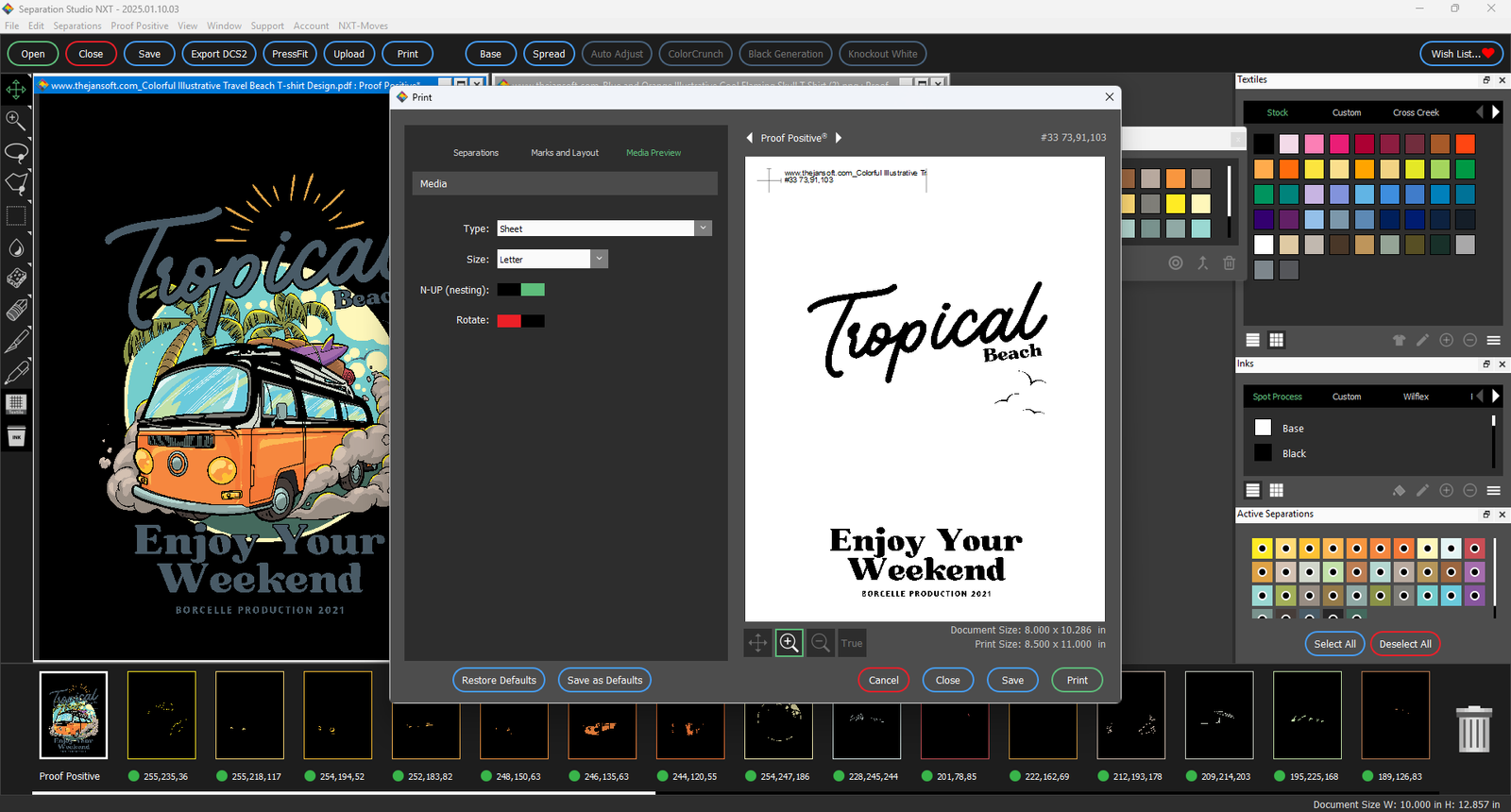Switch to Separations tab in Print dialog

coord(476,153)
